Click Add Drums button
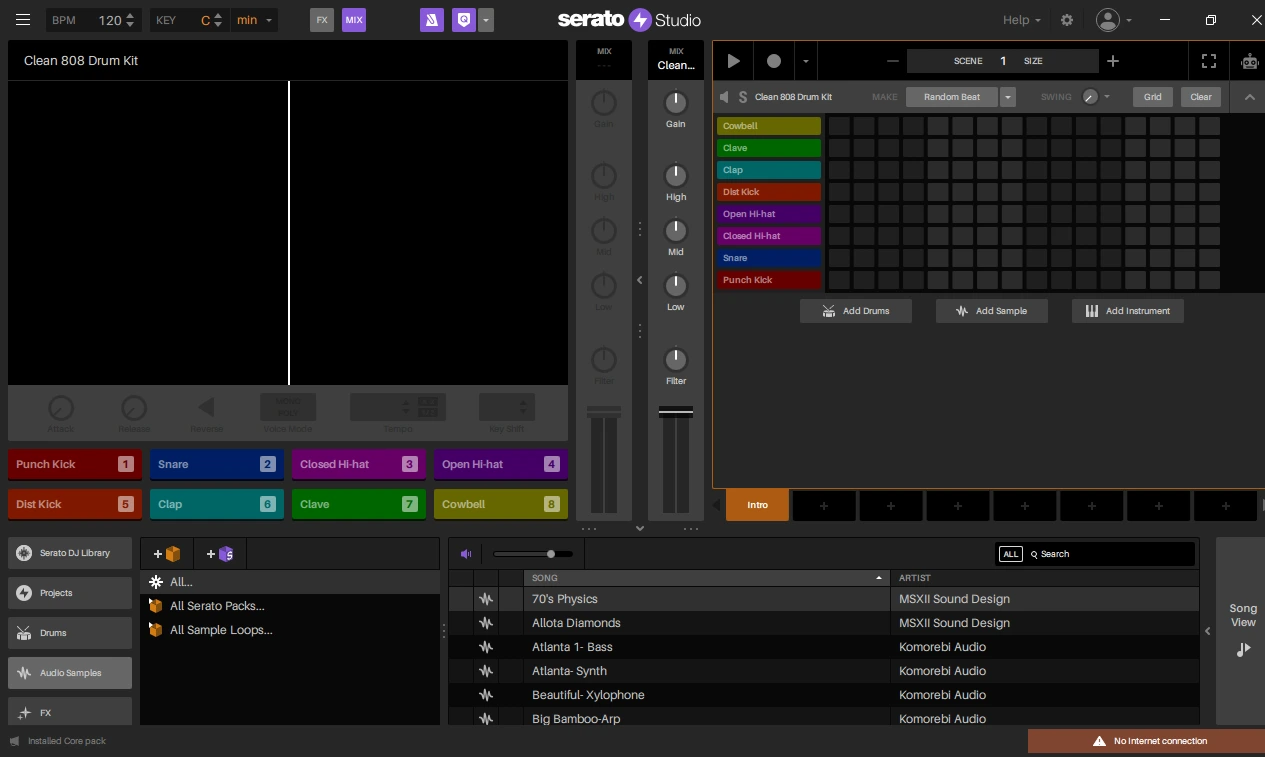 [x=855, y=311]
